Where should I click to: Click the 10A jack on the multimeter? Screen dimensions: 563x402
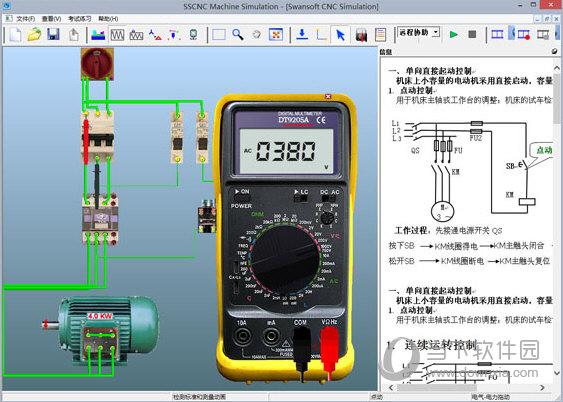pos(242,337)
